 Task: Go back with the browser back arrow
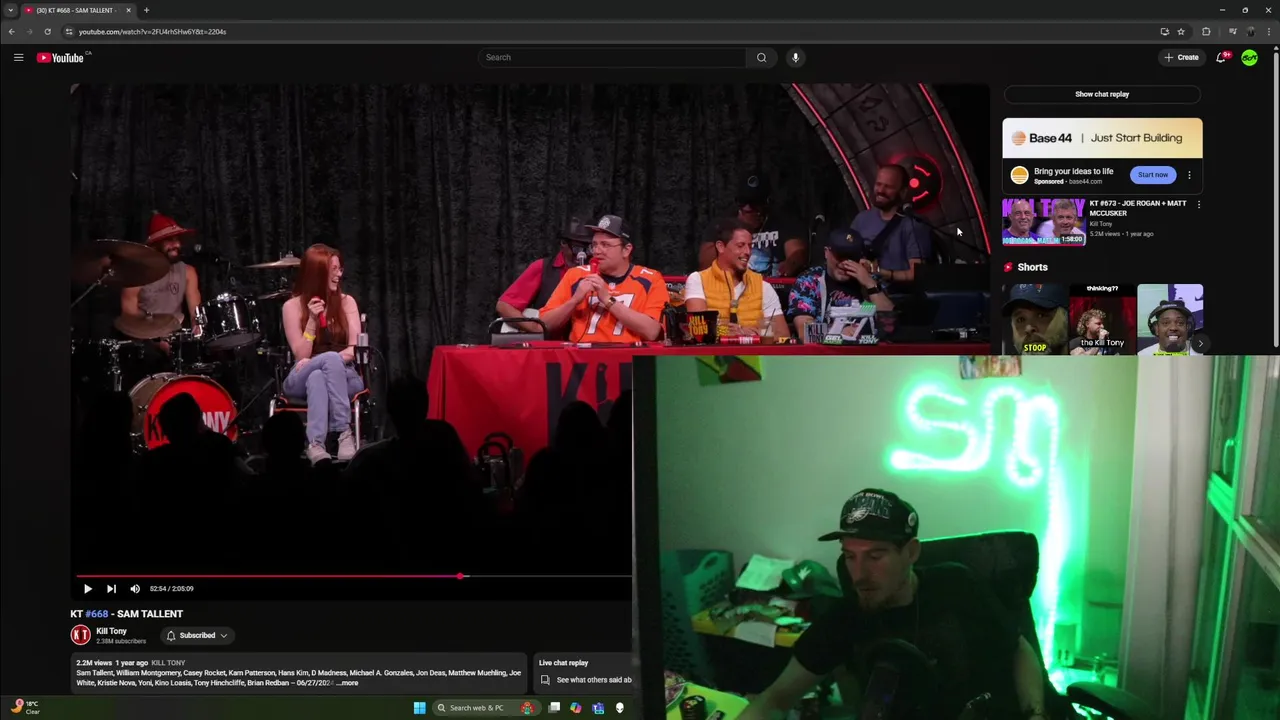pyautogui.click(x=11, y=31)
